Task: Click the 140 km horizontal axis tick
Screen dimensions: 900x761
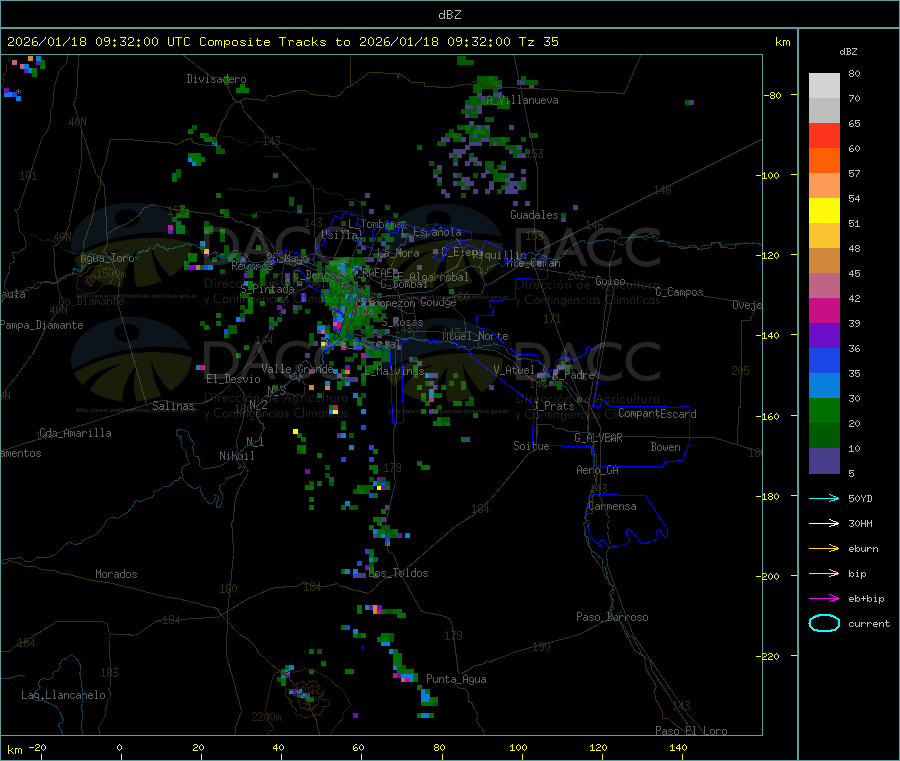Action: click(x=678, y=748)
